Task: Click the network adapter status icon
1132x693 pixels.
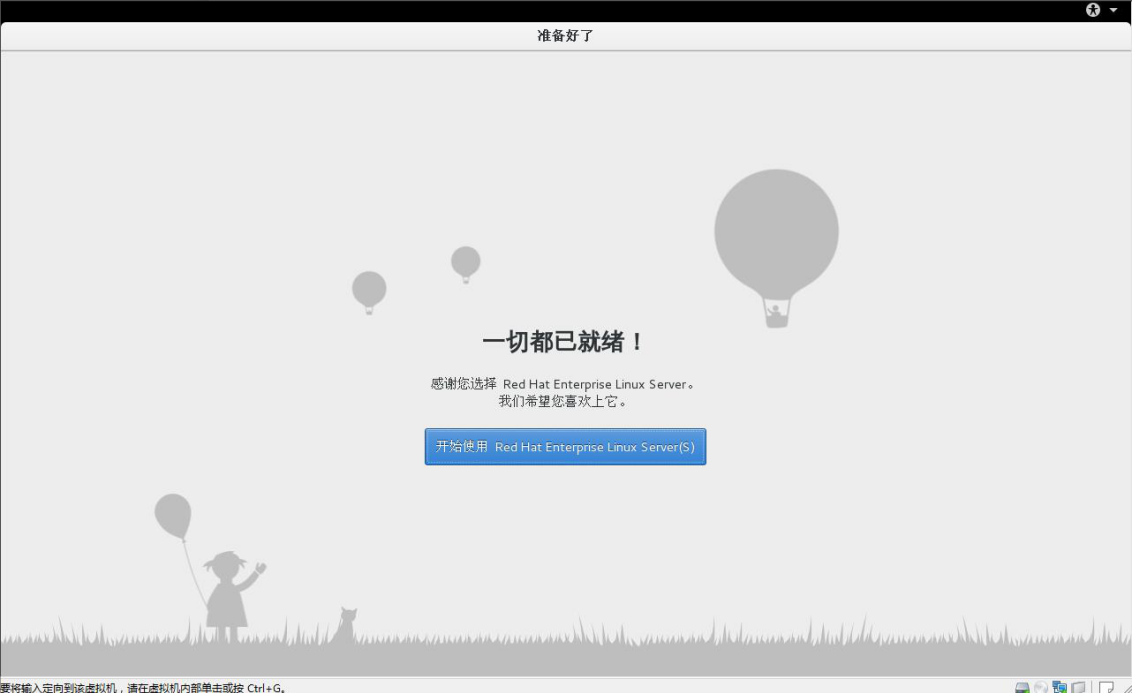Action: (1059, 687)
